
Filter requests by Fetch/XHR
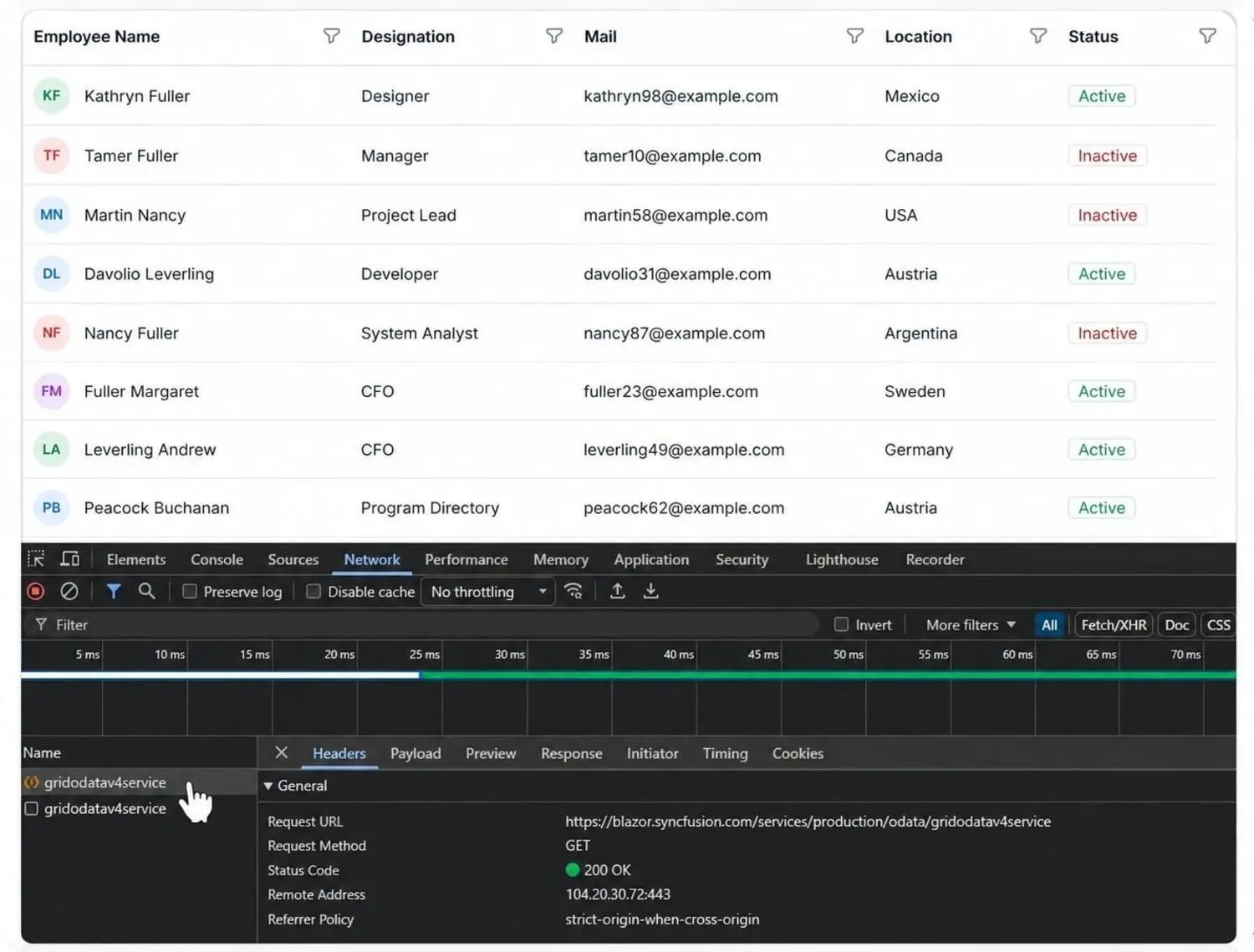coord(1114,624)
